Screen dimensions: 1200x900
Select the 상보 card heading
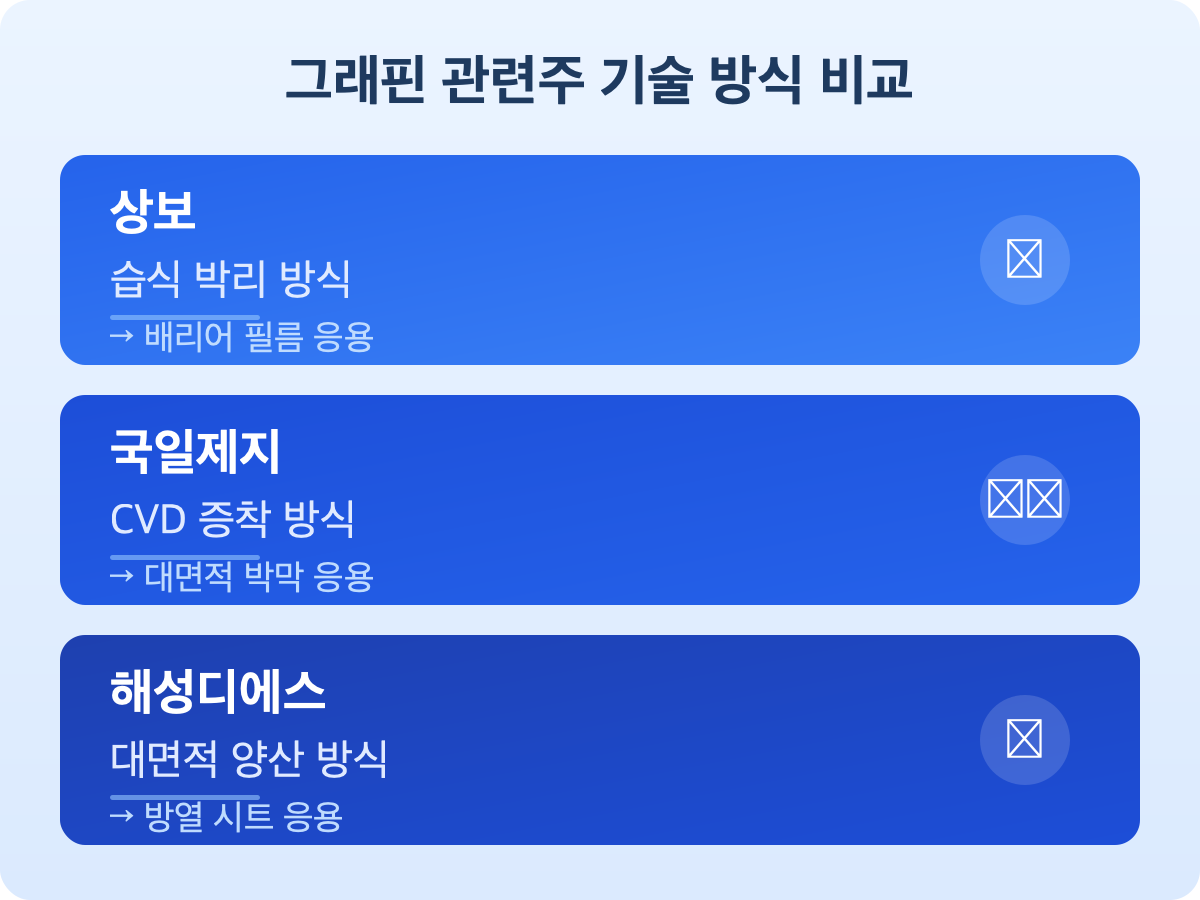(152, 212)
